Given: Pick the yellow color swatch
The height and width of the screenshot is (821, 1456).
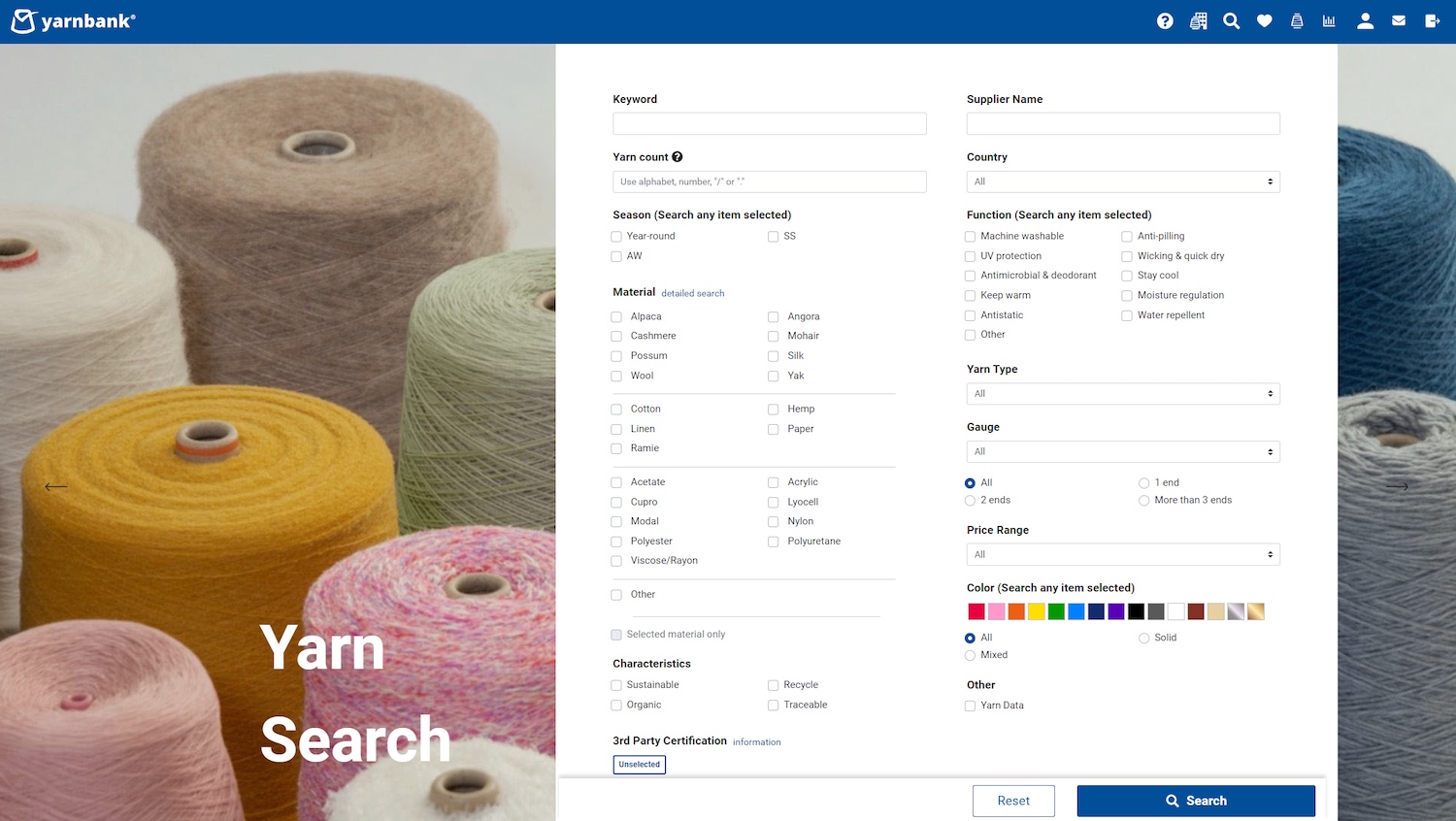Looking at the screenshot, I should tap(1037, 611).
